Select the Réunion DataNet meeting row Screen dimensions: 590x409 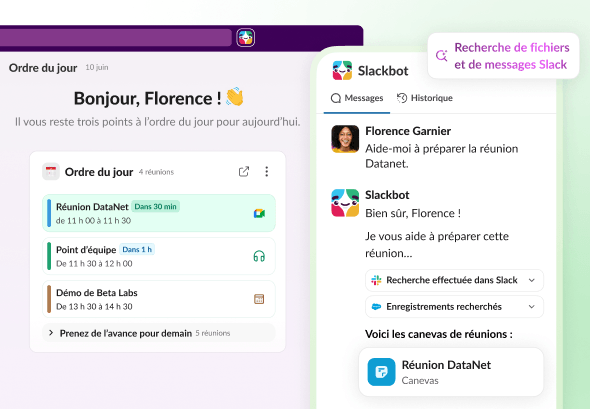coord(159,213)
